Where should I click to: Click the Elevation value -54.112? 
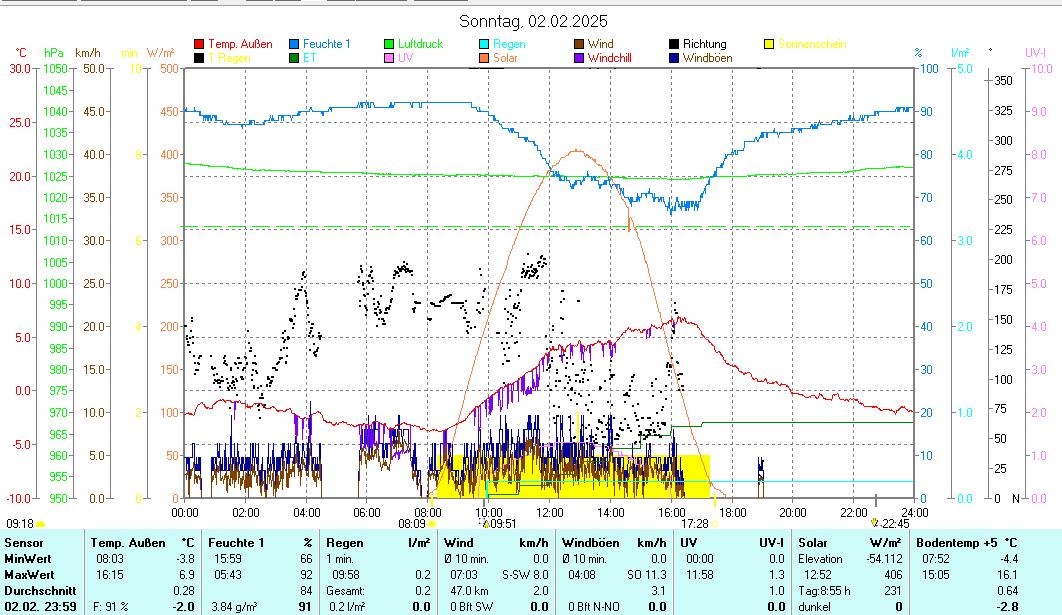point(885,559)
